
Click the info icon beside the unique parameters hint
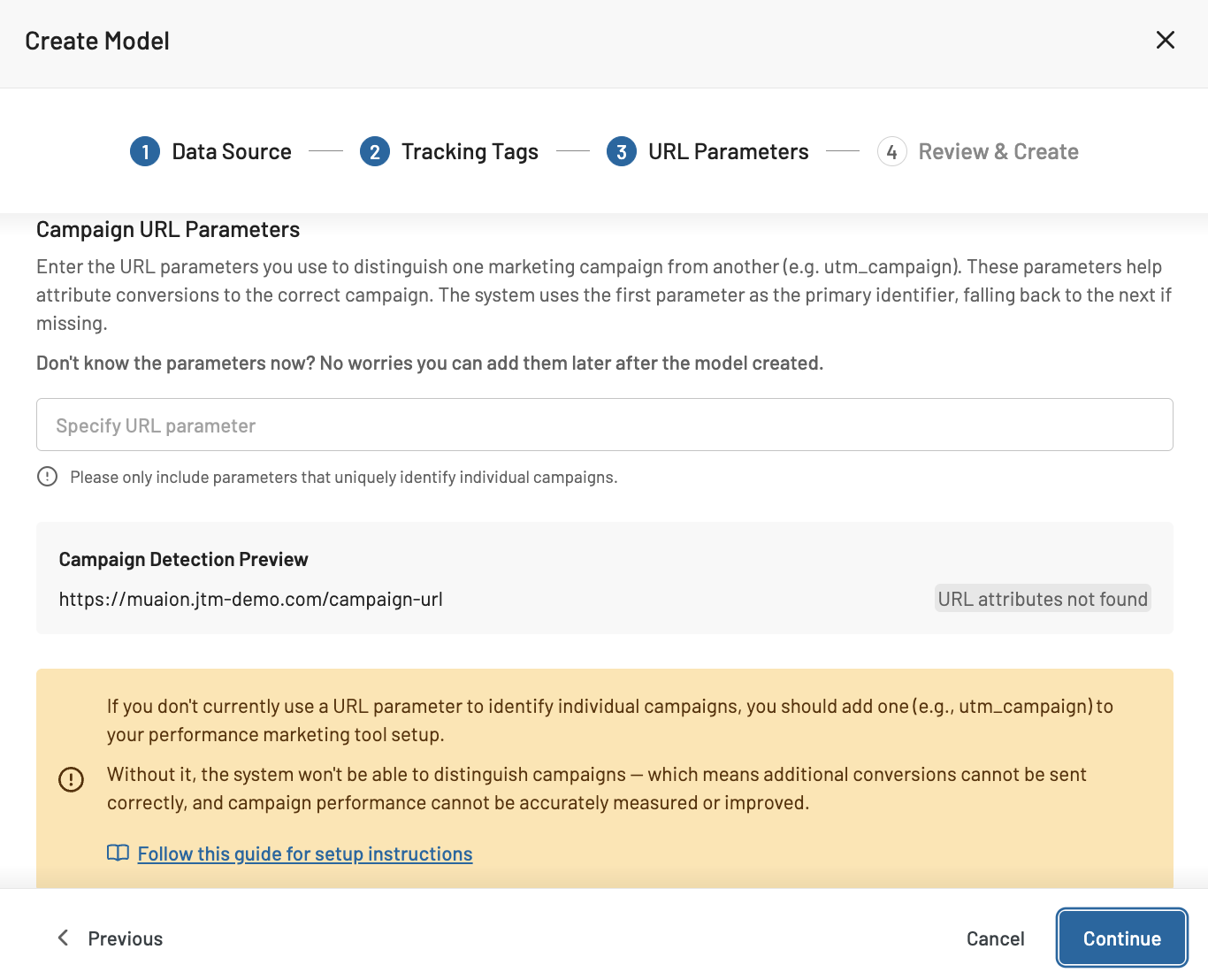pos(47,477)
